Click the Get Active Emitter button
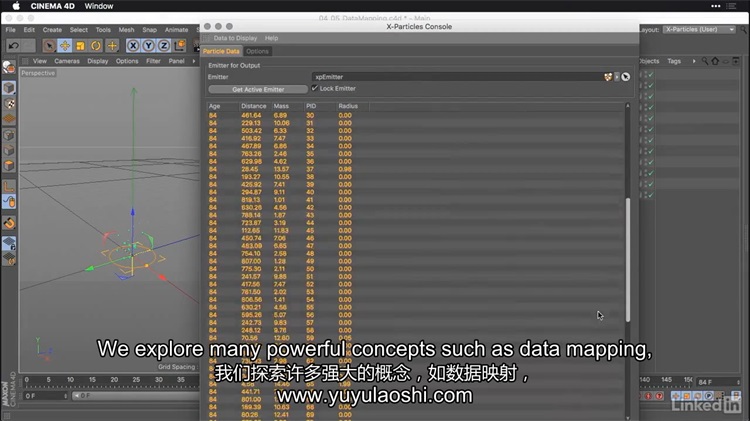Viewport: 750px width, 421px height. click(258, 89)
